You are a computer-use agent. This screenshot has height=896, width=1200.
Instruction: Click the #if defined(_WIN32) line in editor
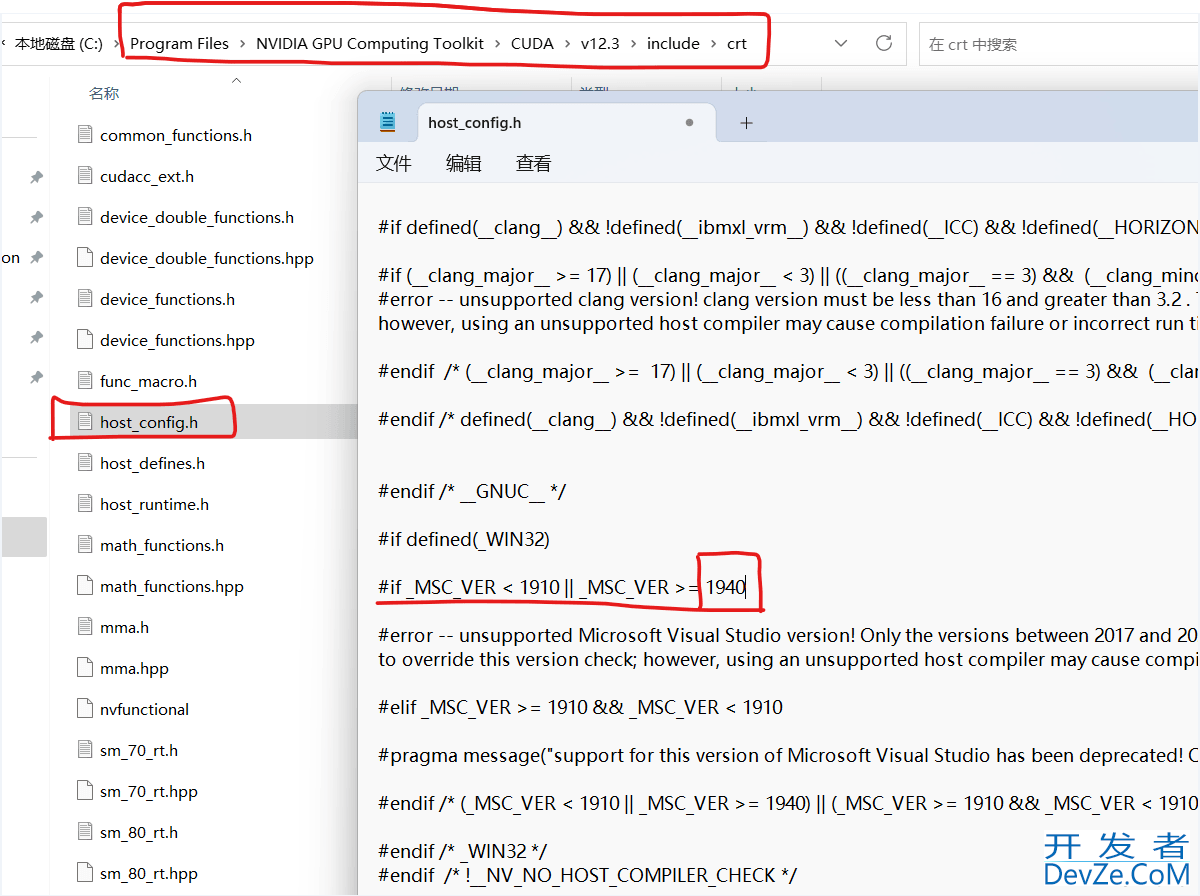[464, 539]
